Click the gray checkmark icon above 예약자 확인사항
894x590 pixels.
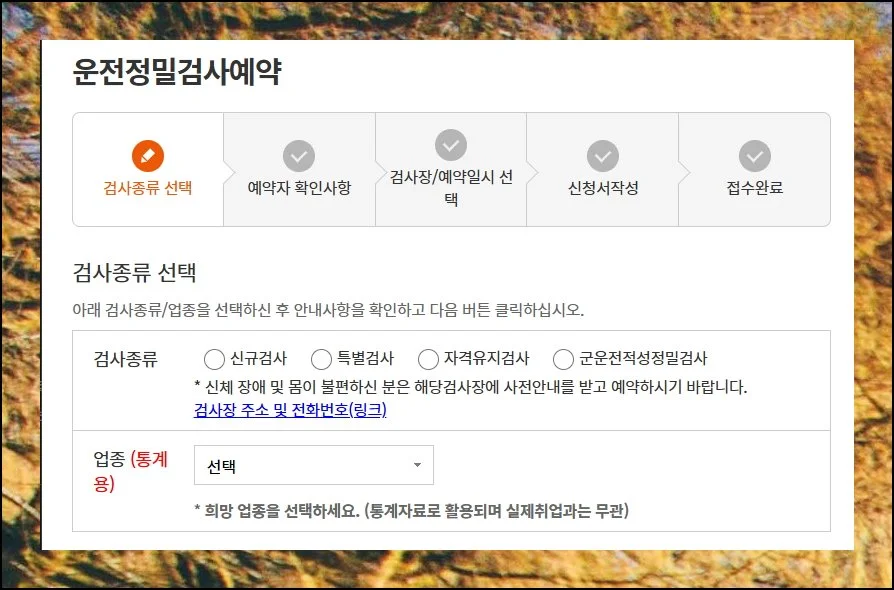(x=300, y=156)
